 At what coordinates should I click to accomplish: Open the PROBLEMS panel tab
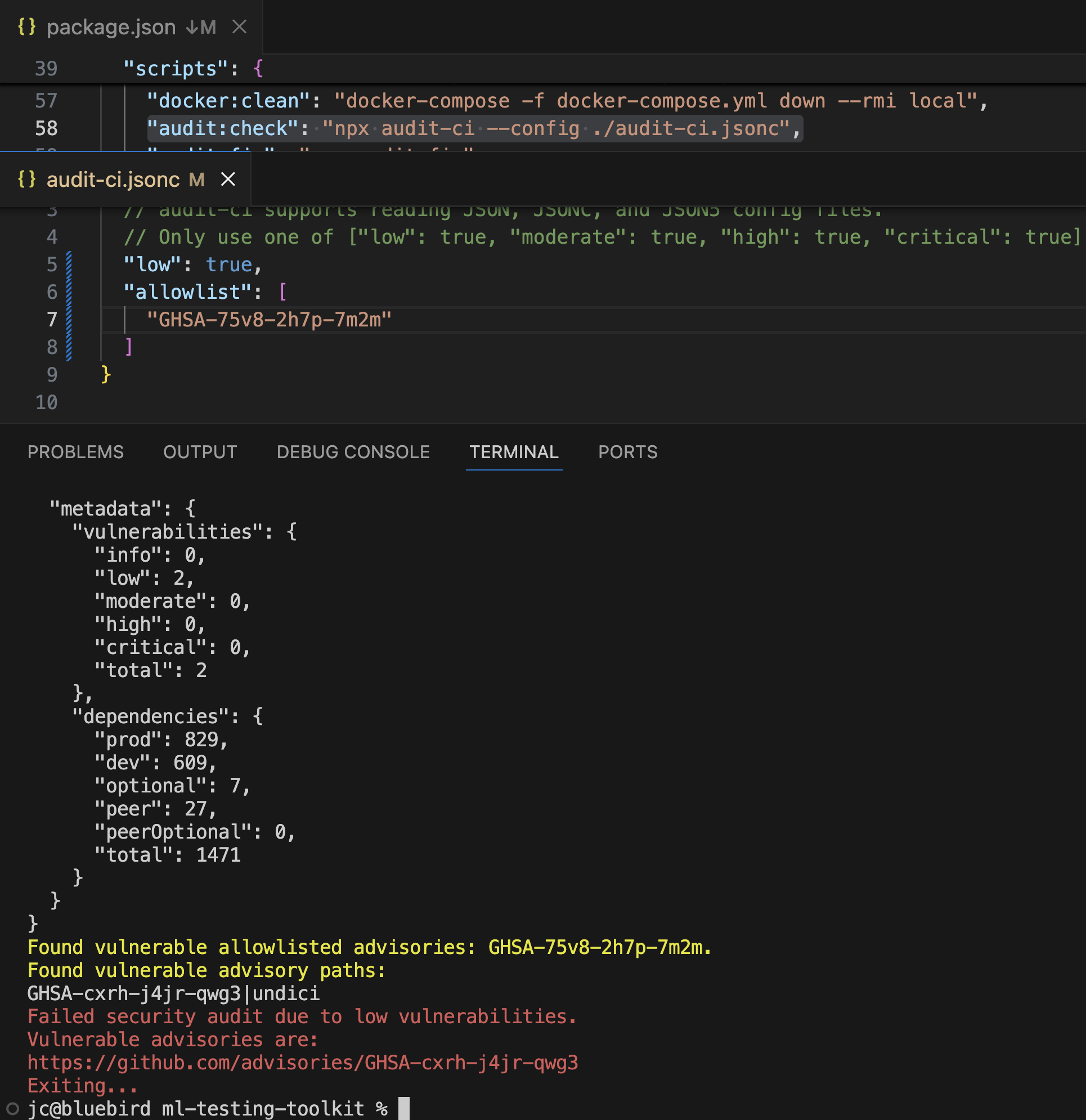click(75, 452)
